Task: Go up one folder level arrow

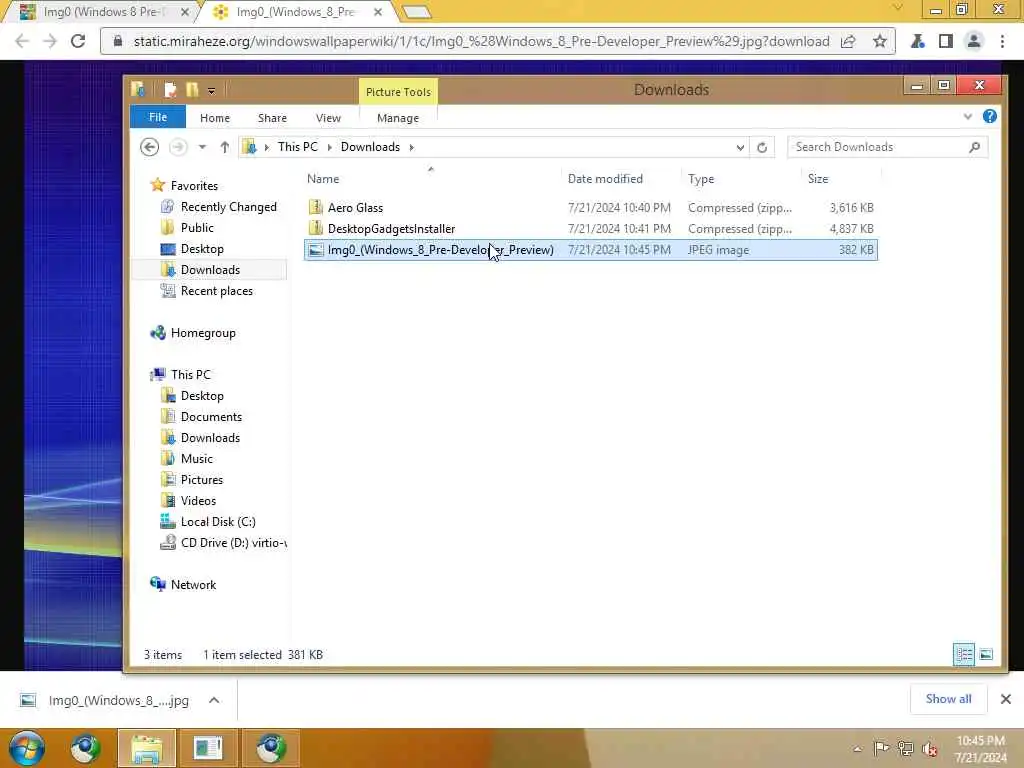Action: 225,147
